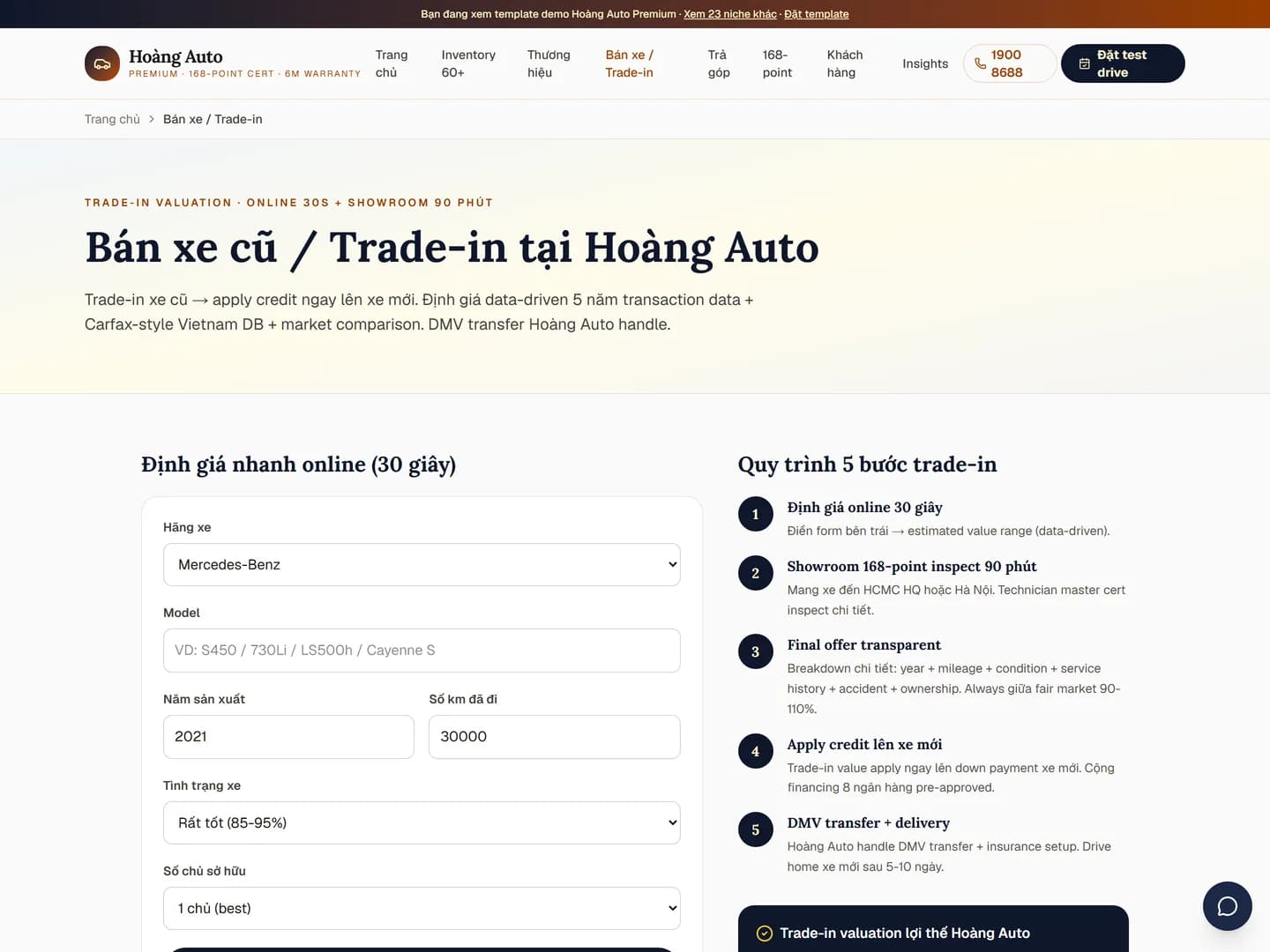Open the Thương hiệu nav item
This screenshot has height=952, width=1270.
(549, 63)
